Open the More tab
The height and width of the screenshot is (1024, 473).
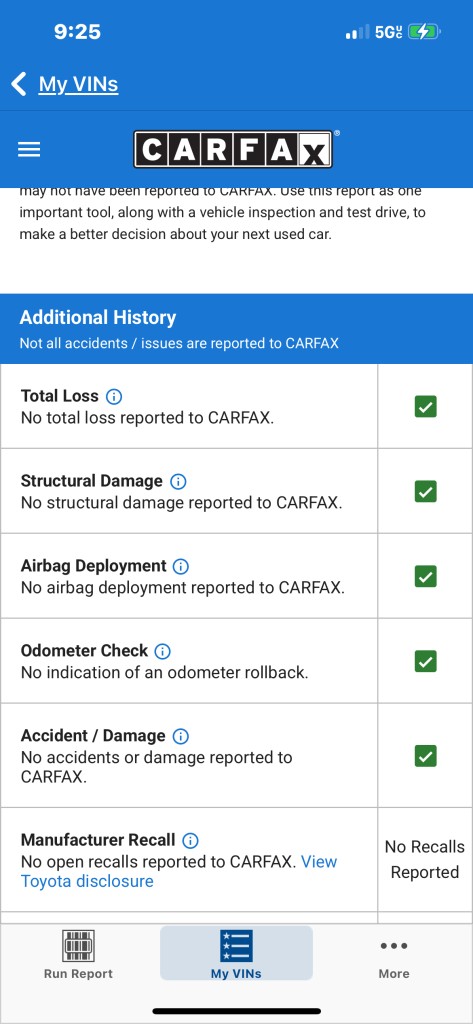394,959
